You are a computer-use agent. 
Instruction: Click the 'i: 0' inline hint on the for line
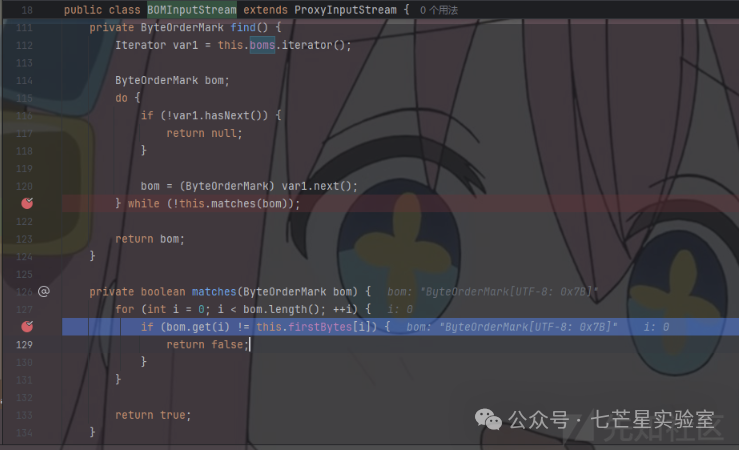400,309
